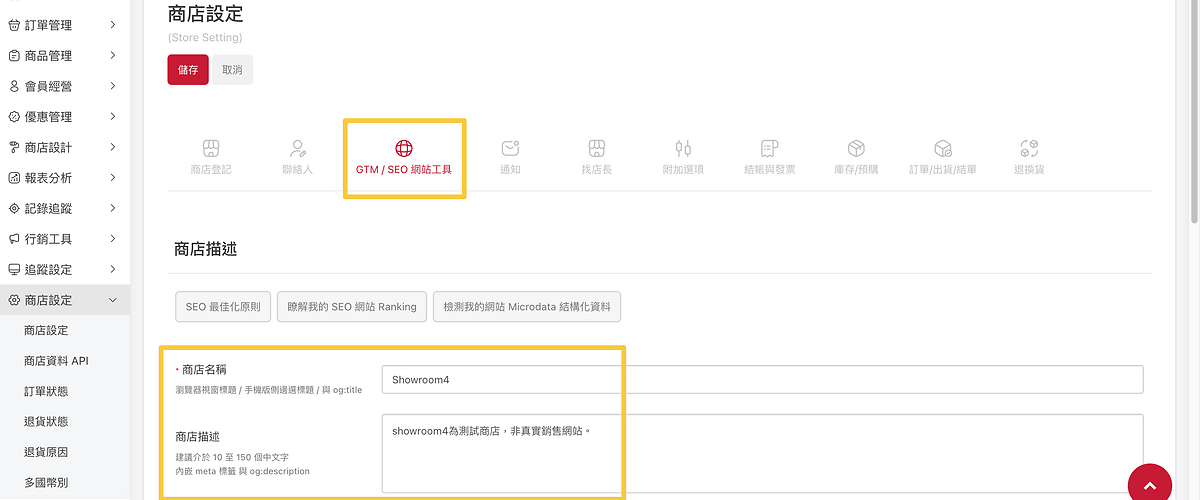Select the 結帳與發票 receipt icon
Screen dimensions: 1200x500
pos(769,149)
